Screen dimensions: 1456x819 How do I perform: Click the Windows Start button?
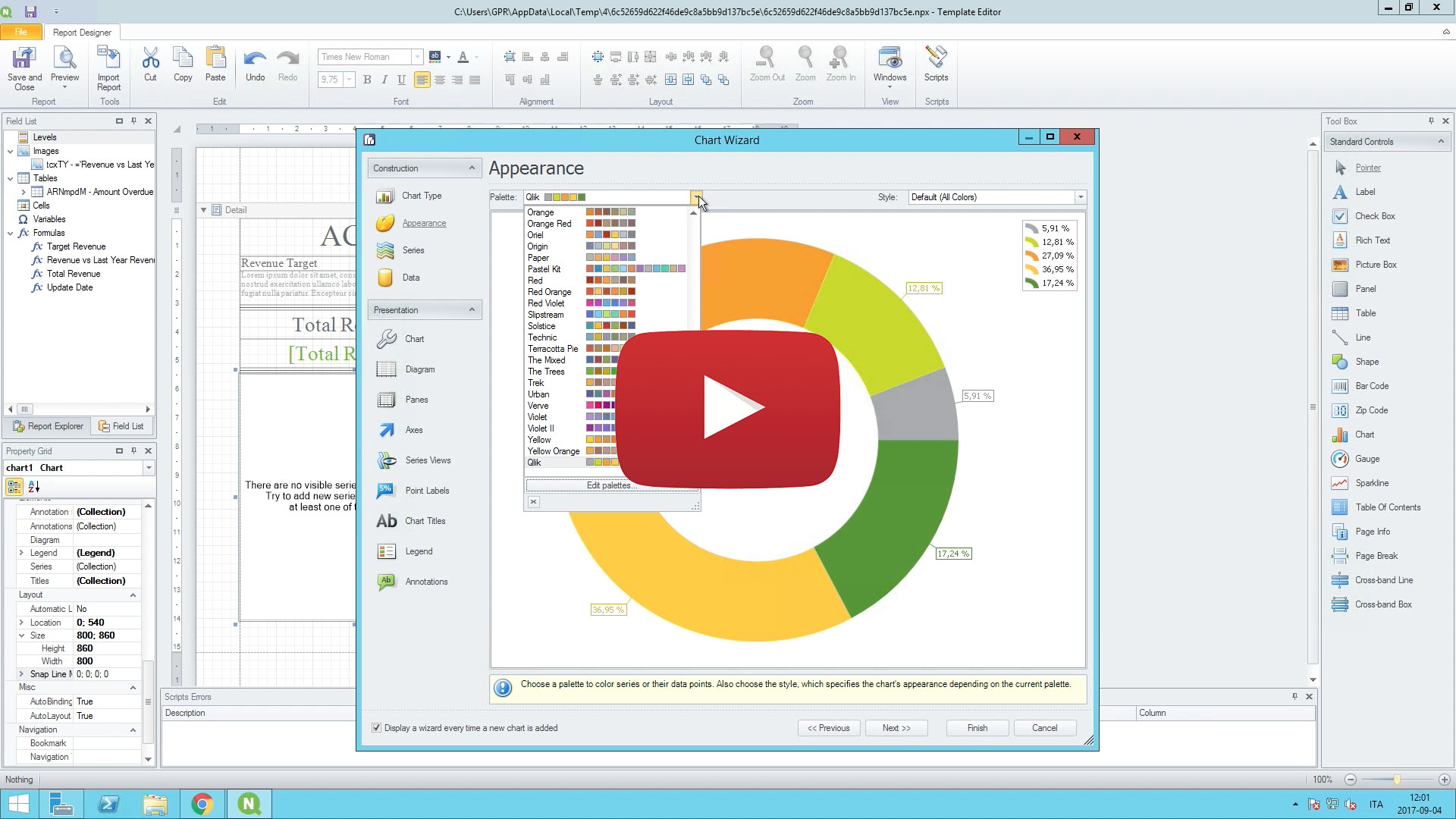click(x=19, y=804)
